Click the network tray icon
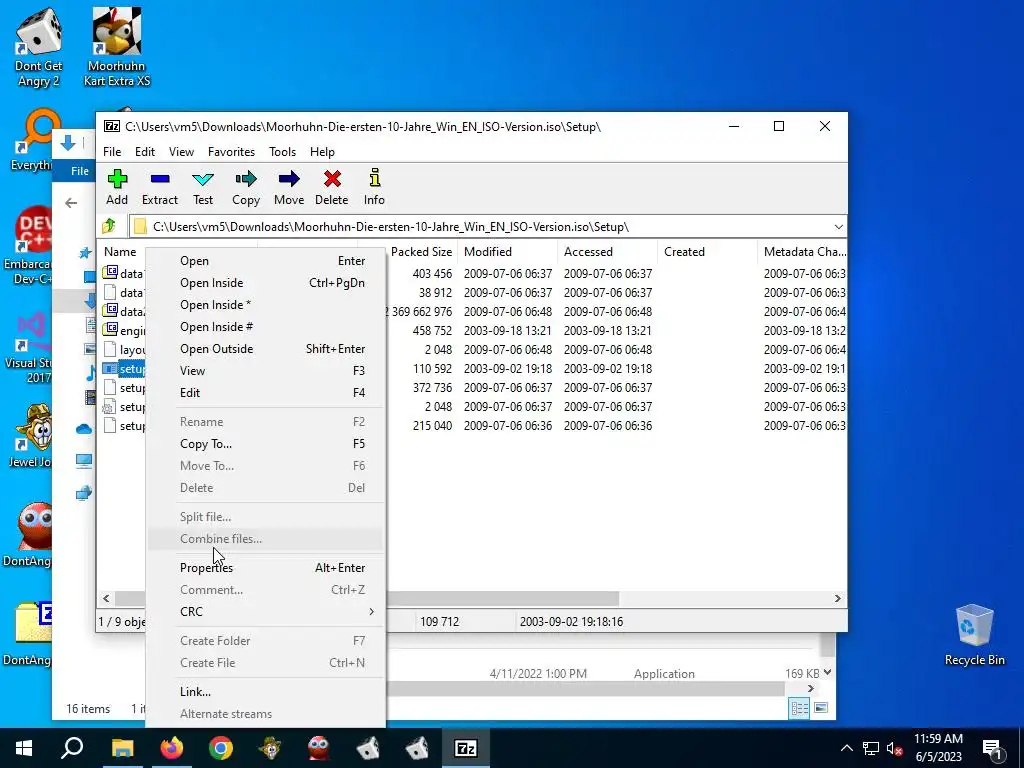Viewport: 1024px width, 768px height. coord(871,748)
